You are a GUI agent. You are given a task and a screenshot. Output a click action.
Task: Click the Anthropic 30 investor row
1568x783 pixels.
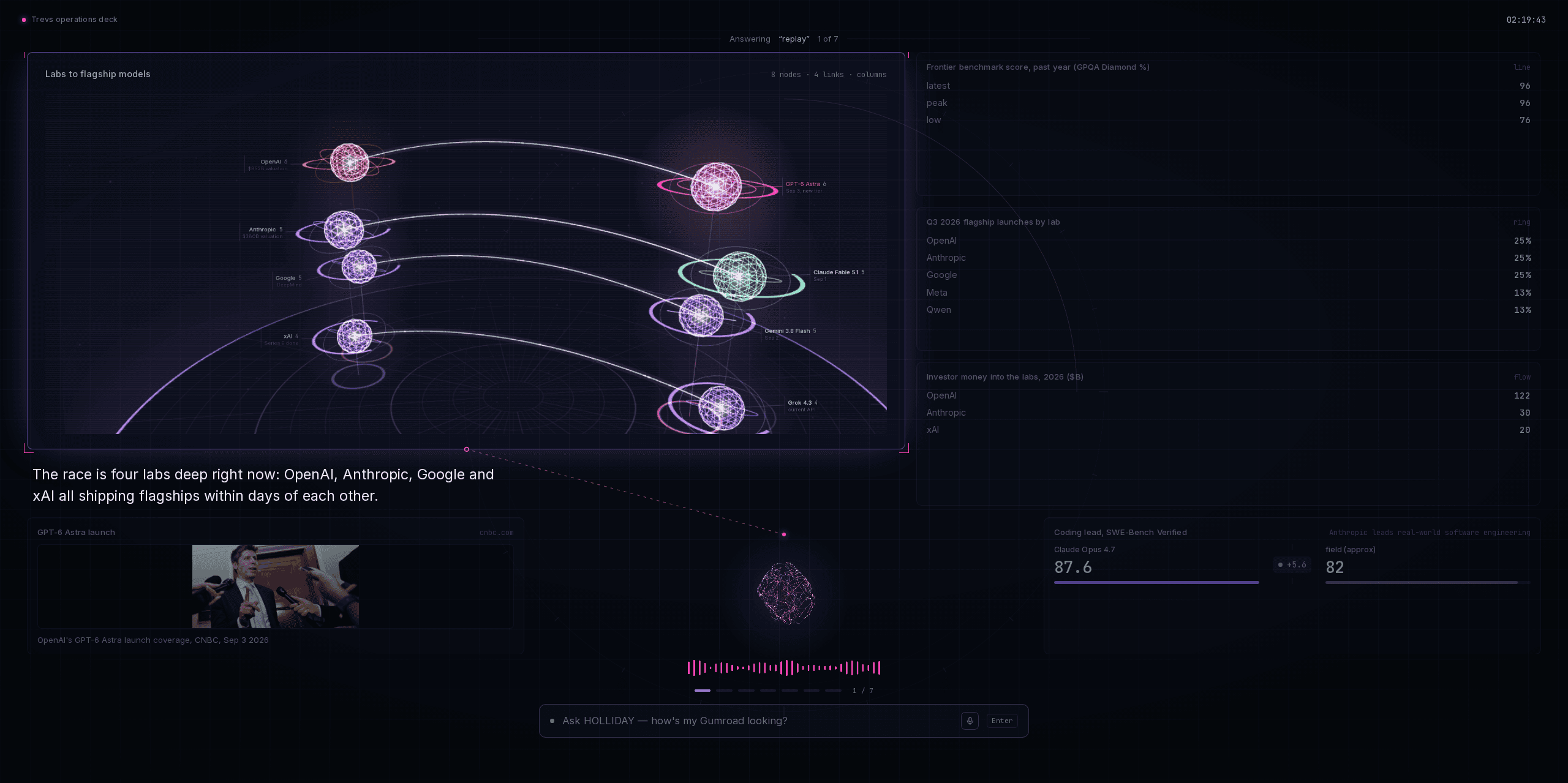coord(1228,413)
